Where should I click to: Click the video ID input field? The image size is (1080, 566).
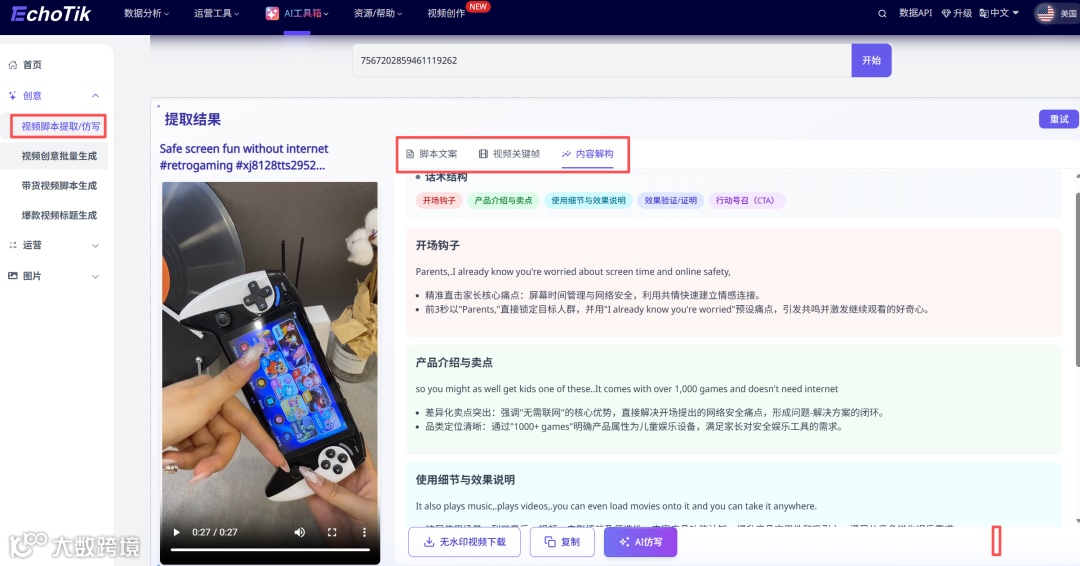pyautogui.click(x=602, y=61)
